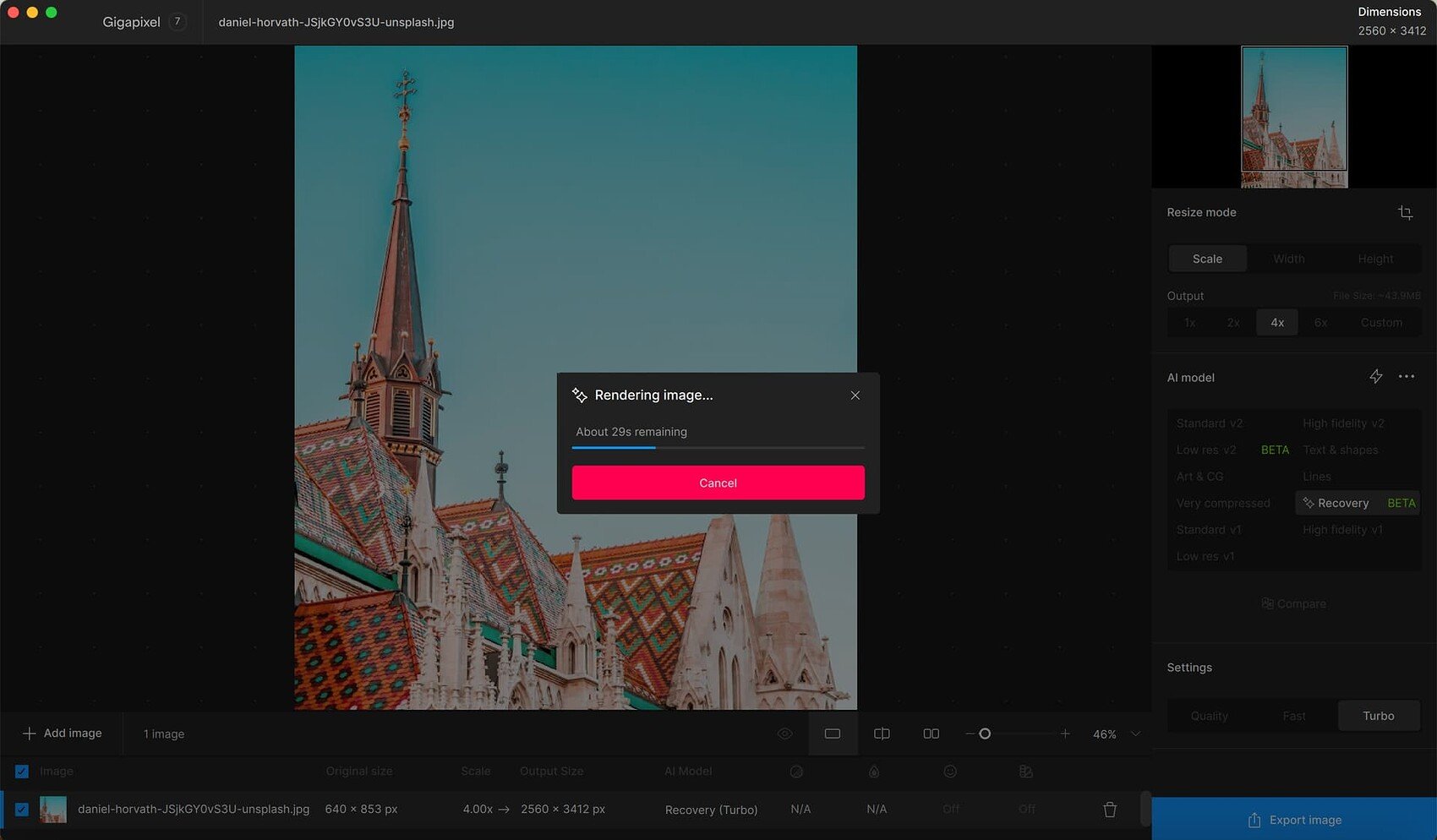
Task: Click the Export image button
Action: [x=1293, y=819]
